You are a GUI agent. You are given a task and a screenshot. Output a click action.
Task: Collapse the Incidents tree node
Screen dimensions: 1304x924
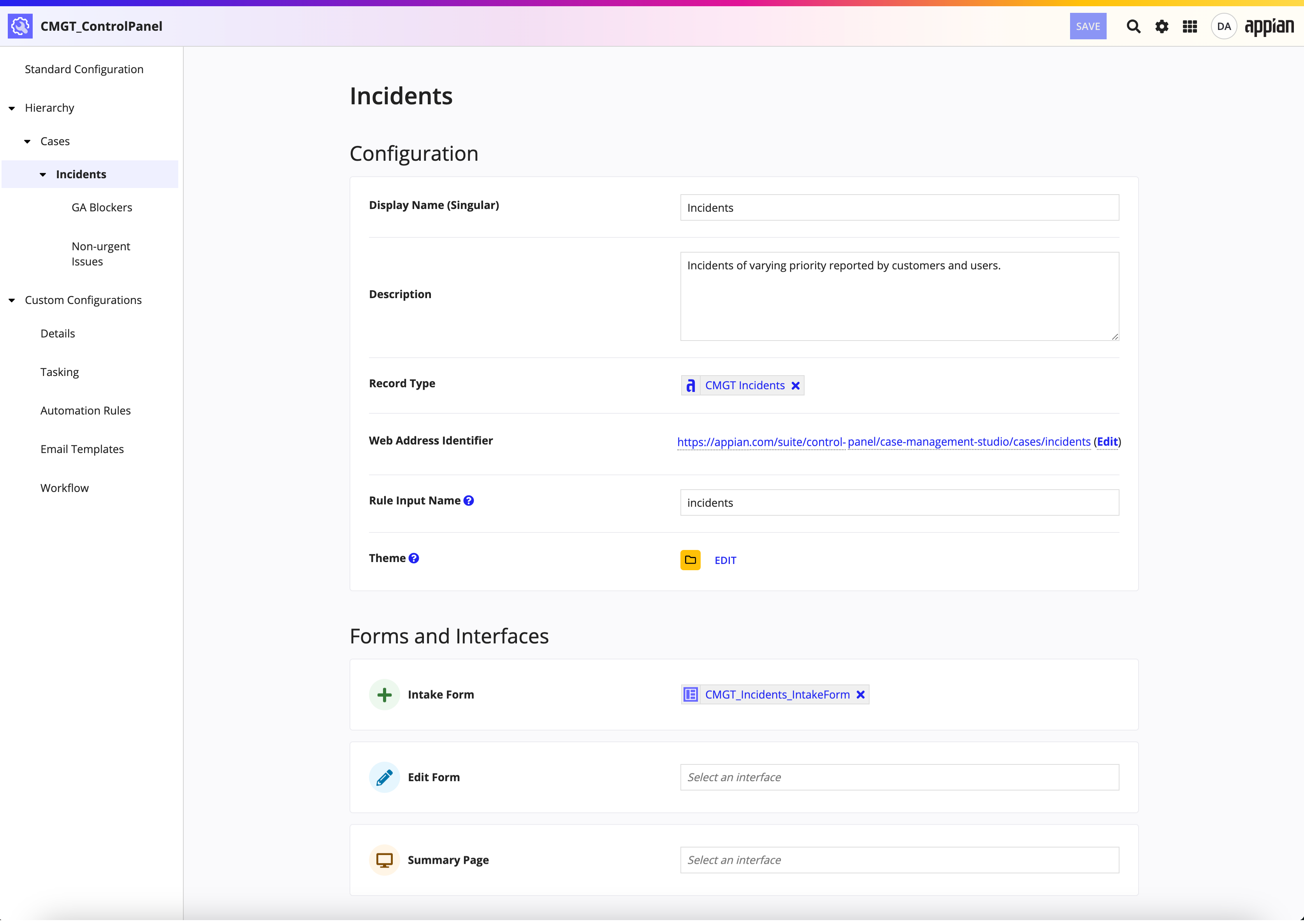[43, 175]
